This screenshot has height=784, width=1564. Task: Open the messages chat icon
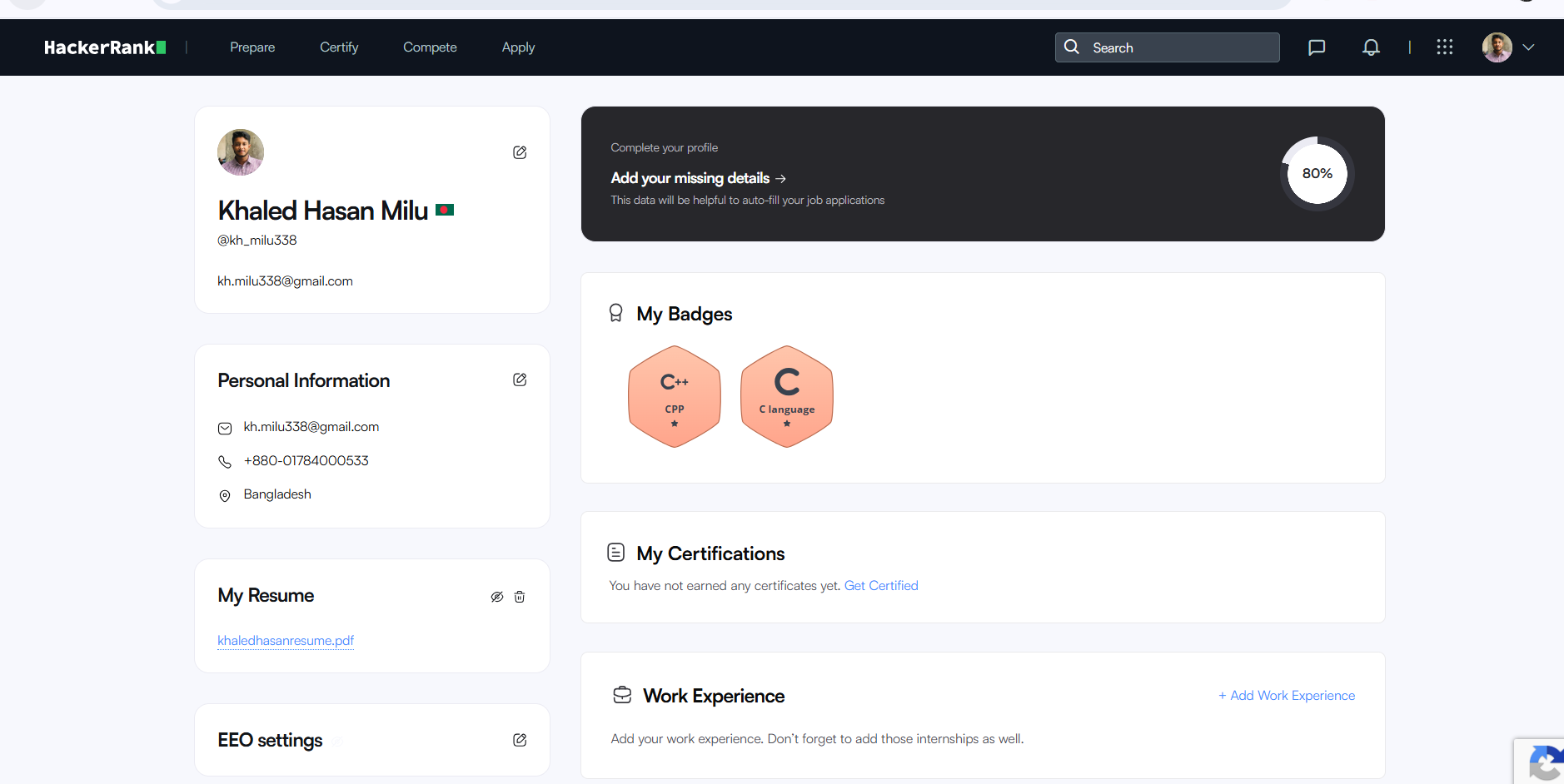pos(1317,47)
